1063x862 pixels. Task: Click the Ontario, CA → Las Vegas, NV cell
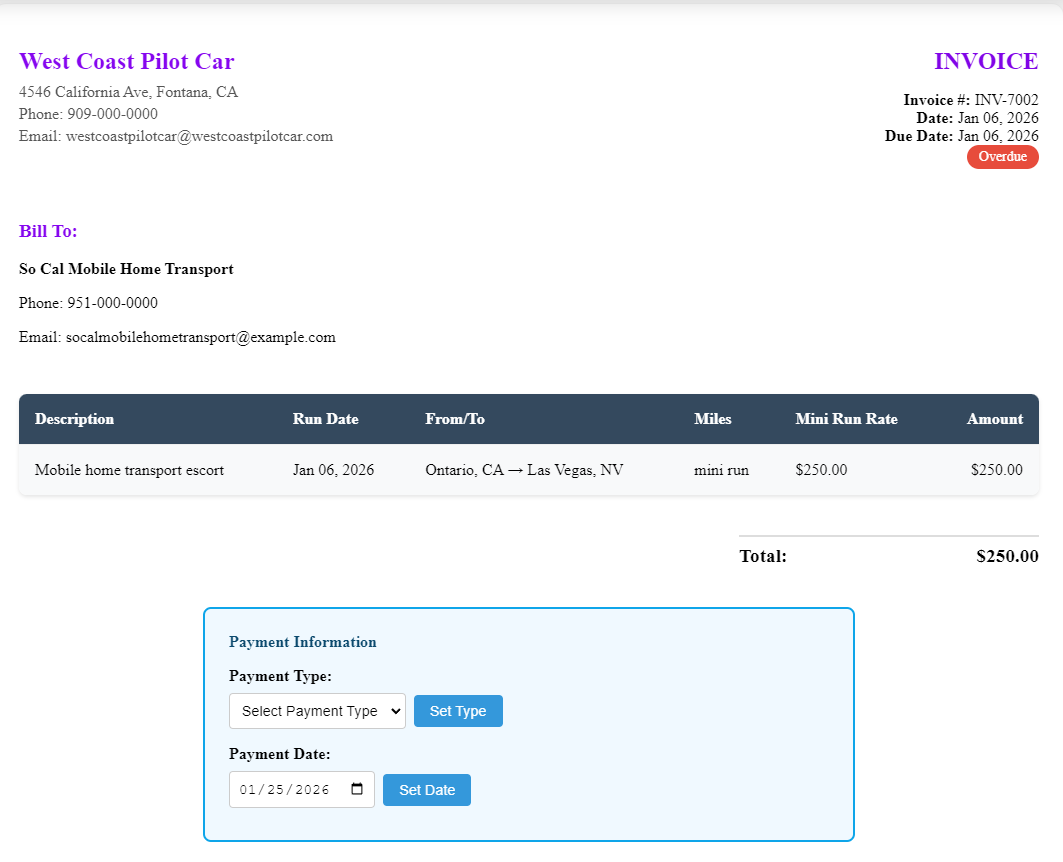524,470
